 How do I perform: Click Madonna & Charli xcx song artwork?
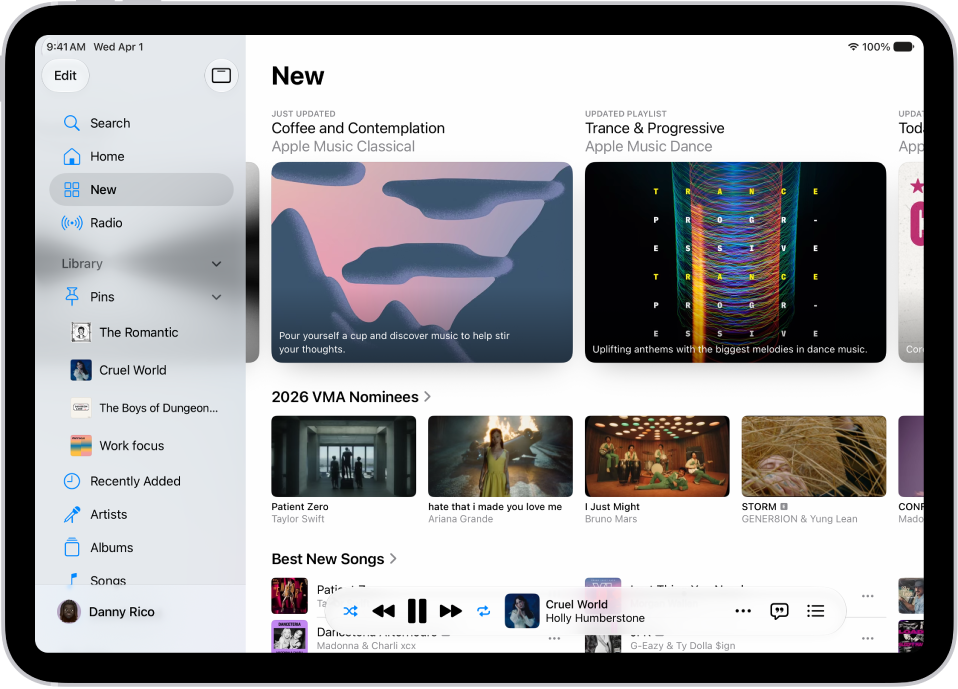coord(290,636)
